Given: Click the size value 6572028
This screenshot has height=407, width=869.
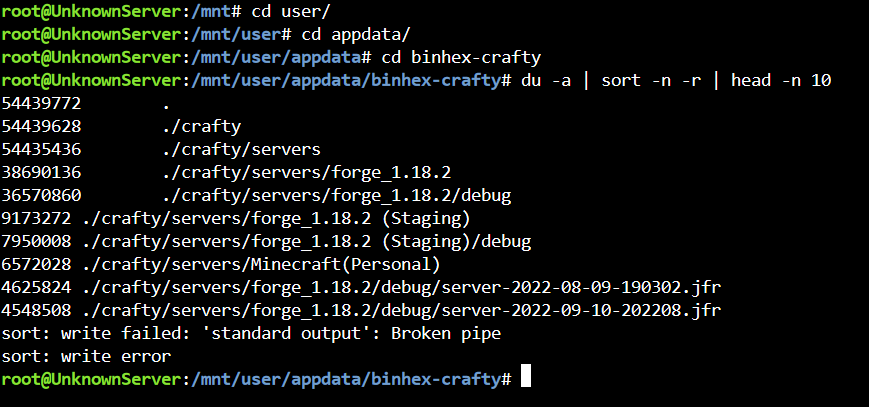Looking at the screenshot, I should pyautogui.click(x=36, y=264).
